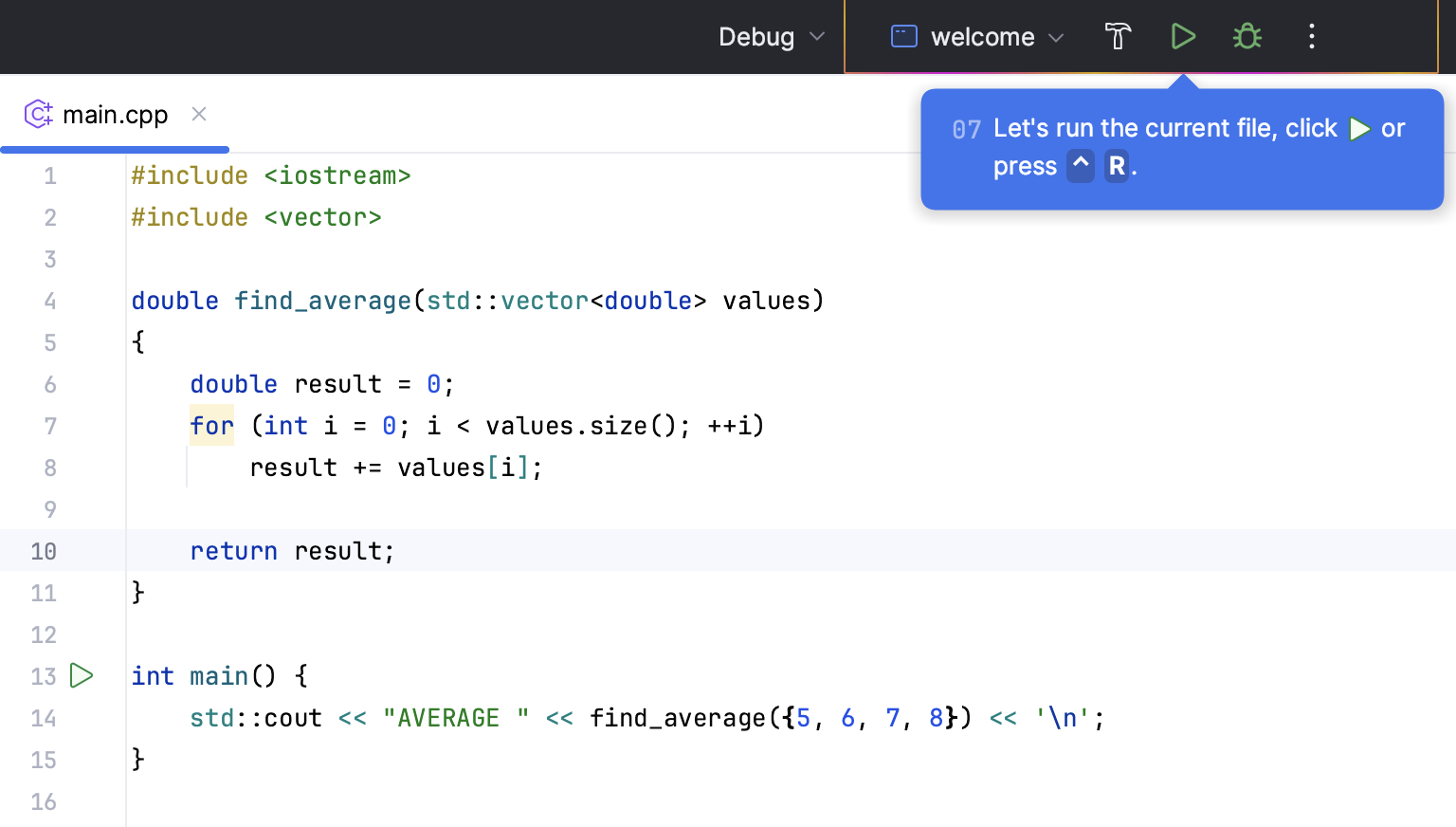
Task: Click line number 7 in the gutter
Action: click(50, 426)
